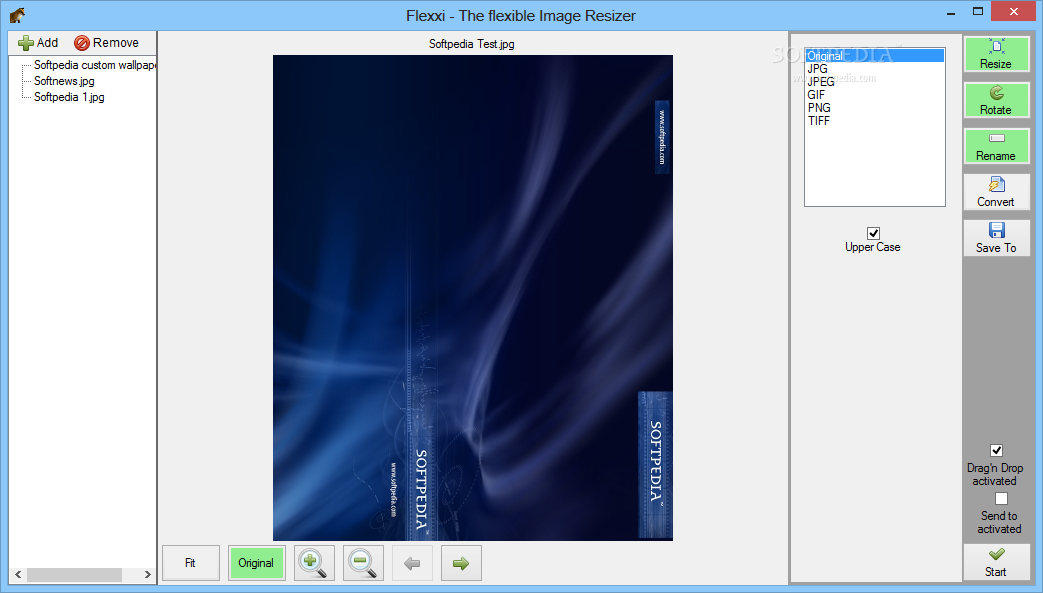Select Softpedia custom wallpaper file in list

[95, 65]
